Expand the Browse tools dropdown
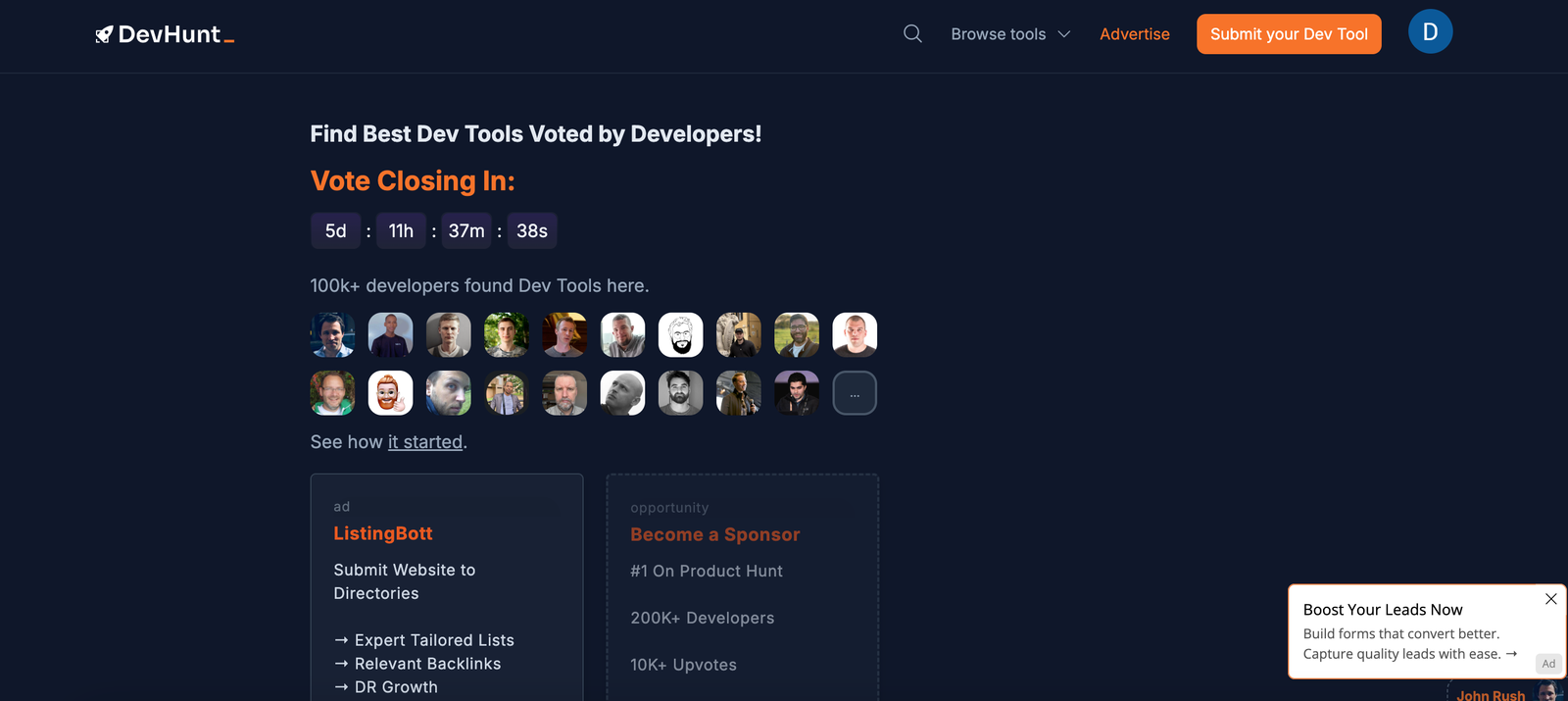This screenshot has height=701, width=1568. pyautogui.click(x=1010, y=34)
